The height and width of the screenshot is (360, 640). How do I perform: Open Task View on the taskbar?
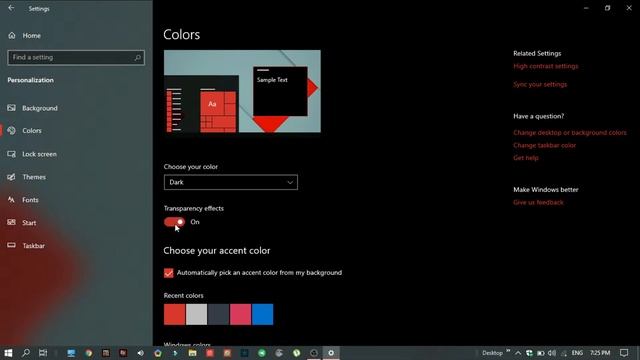pos(43,353)
